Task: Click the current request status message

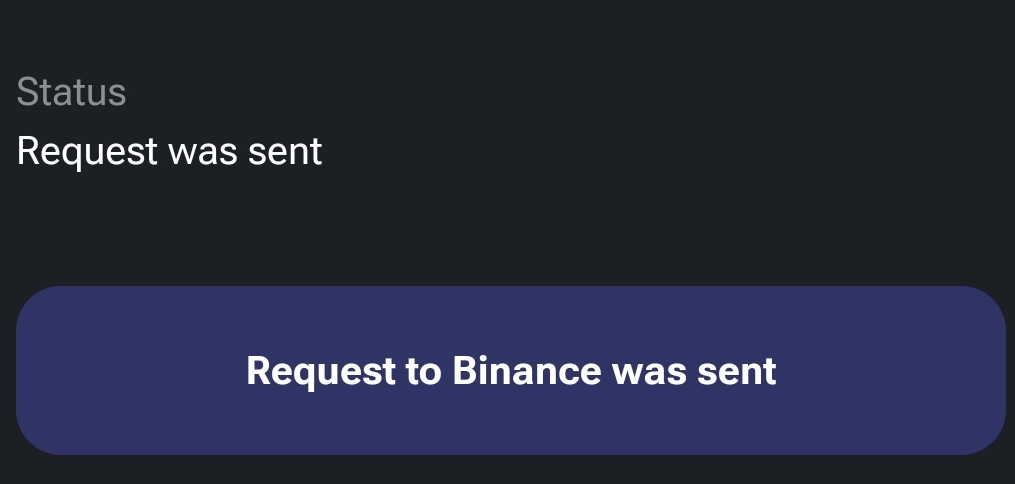Action: [x=169, y=151]
